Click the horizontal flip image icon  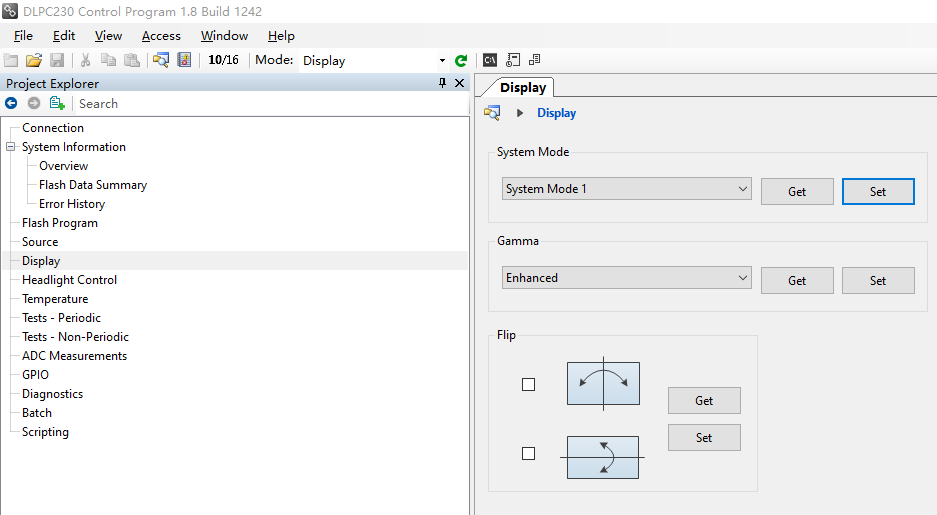603,384
